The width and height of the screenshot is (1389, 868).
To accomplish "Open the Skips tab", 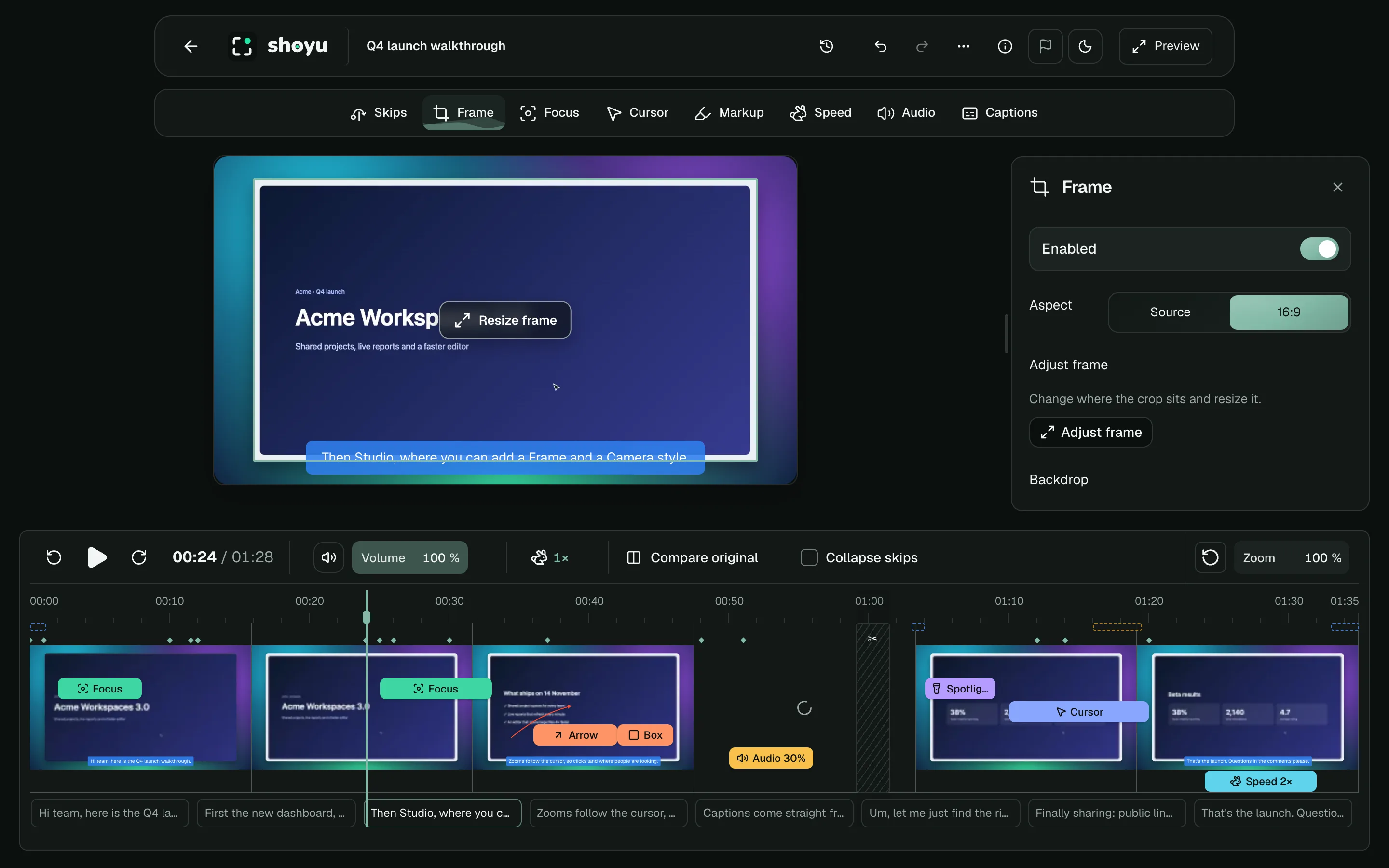I will pyautogui.click(x=379, y=112).
